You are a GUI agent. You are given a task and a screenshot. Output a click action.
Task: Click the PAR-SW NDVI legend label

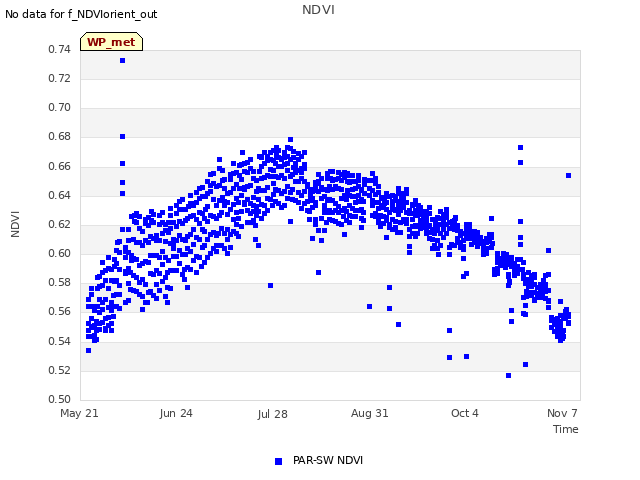[328, 460]
